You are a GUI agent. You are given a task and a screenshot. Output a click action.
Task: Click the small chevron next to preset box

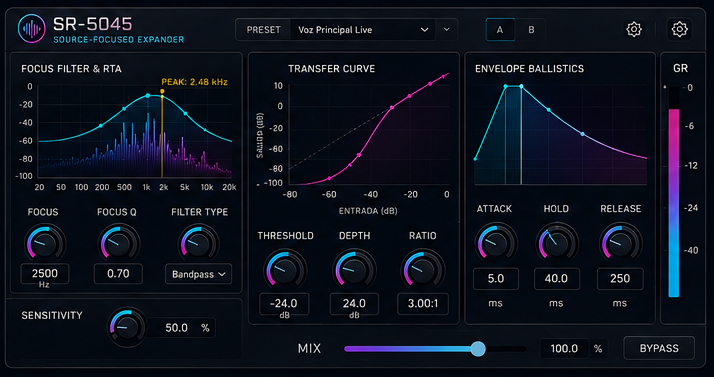[x=447, y=30]
